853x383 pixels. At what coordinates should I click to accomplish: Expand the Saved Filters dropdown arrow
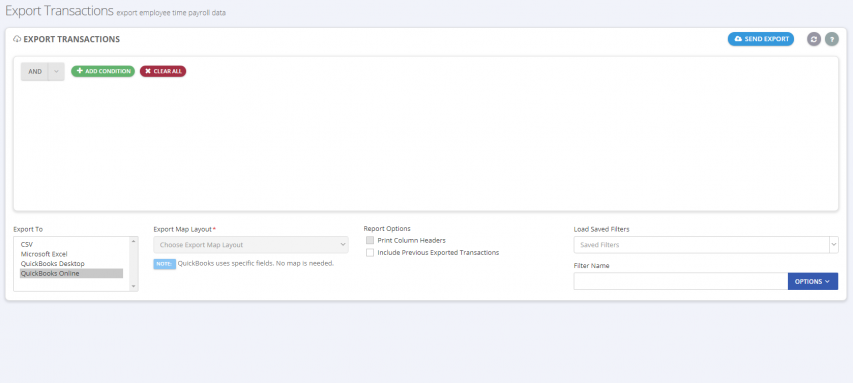834,245
